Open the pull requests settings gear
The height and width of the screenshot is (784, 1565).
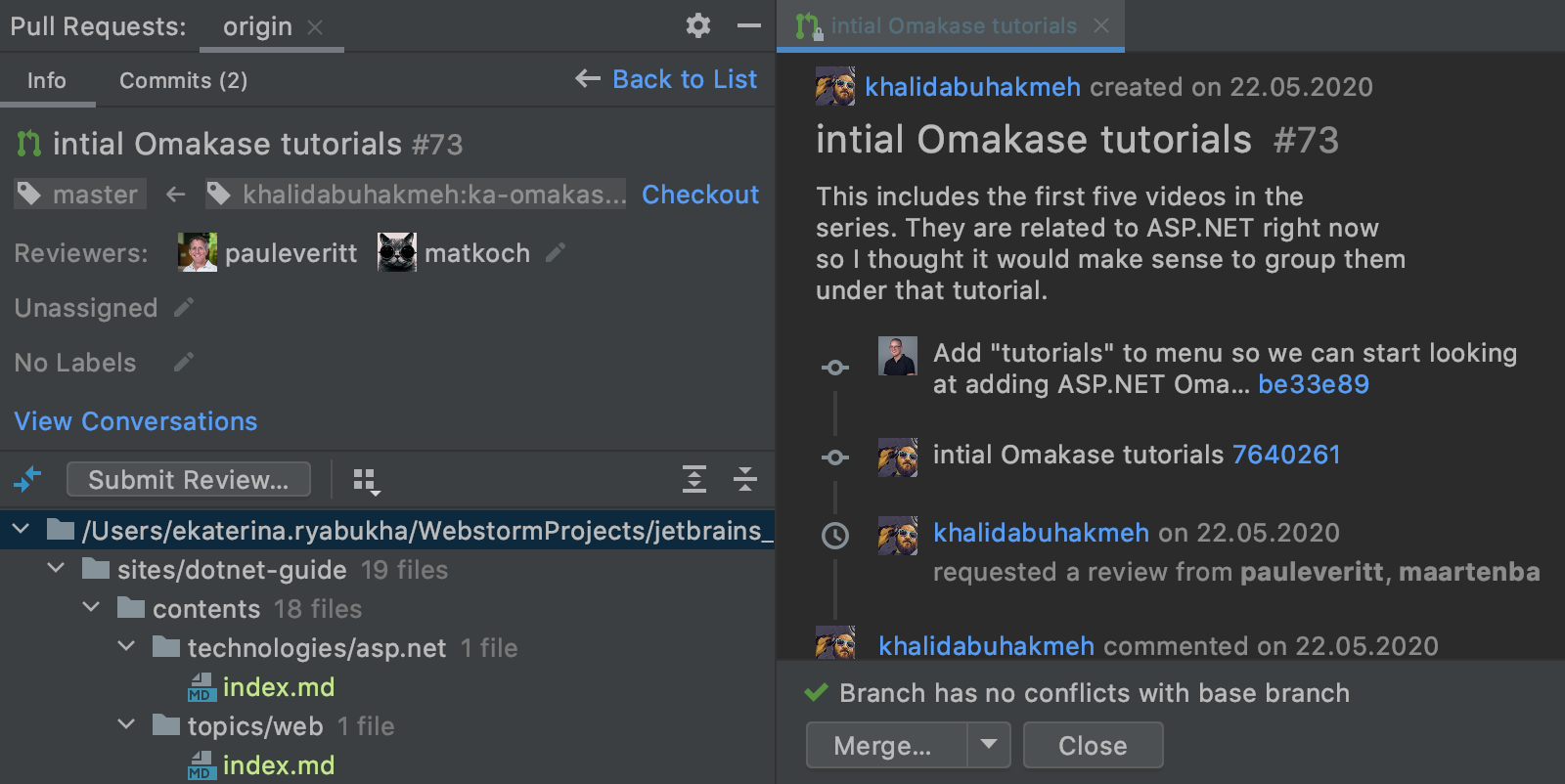697,25
